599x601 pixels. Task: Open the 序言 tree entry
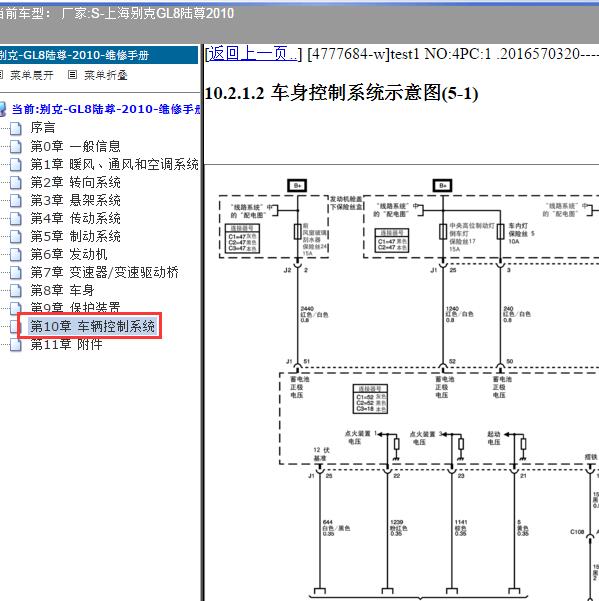pos(43,128)
